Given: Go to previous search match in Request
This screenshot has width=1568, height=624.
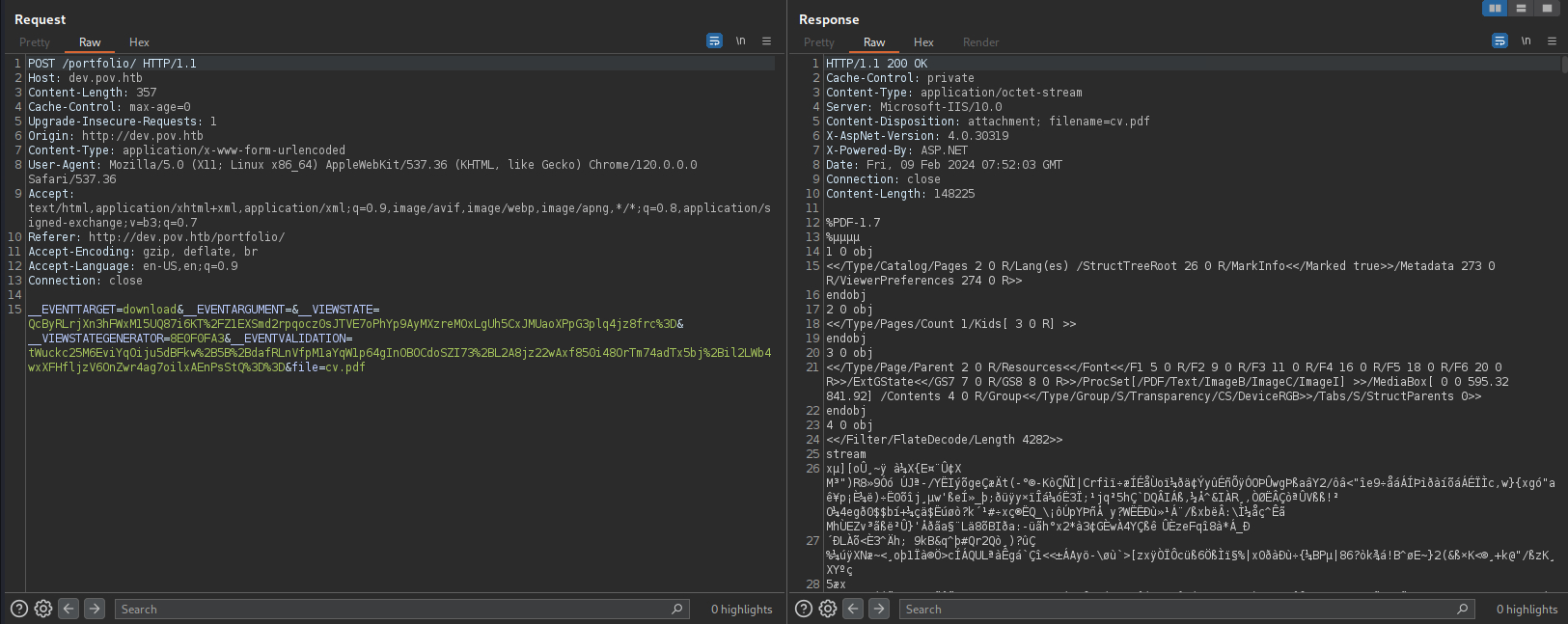Looking at the screenshot, I should 69,609.
